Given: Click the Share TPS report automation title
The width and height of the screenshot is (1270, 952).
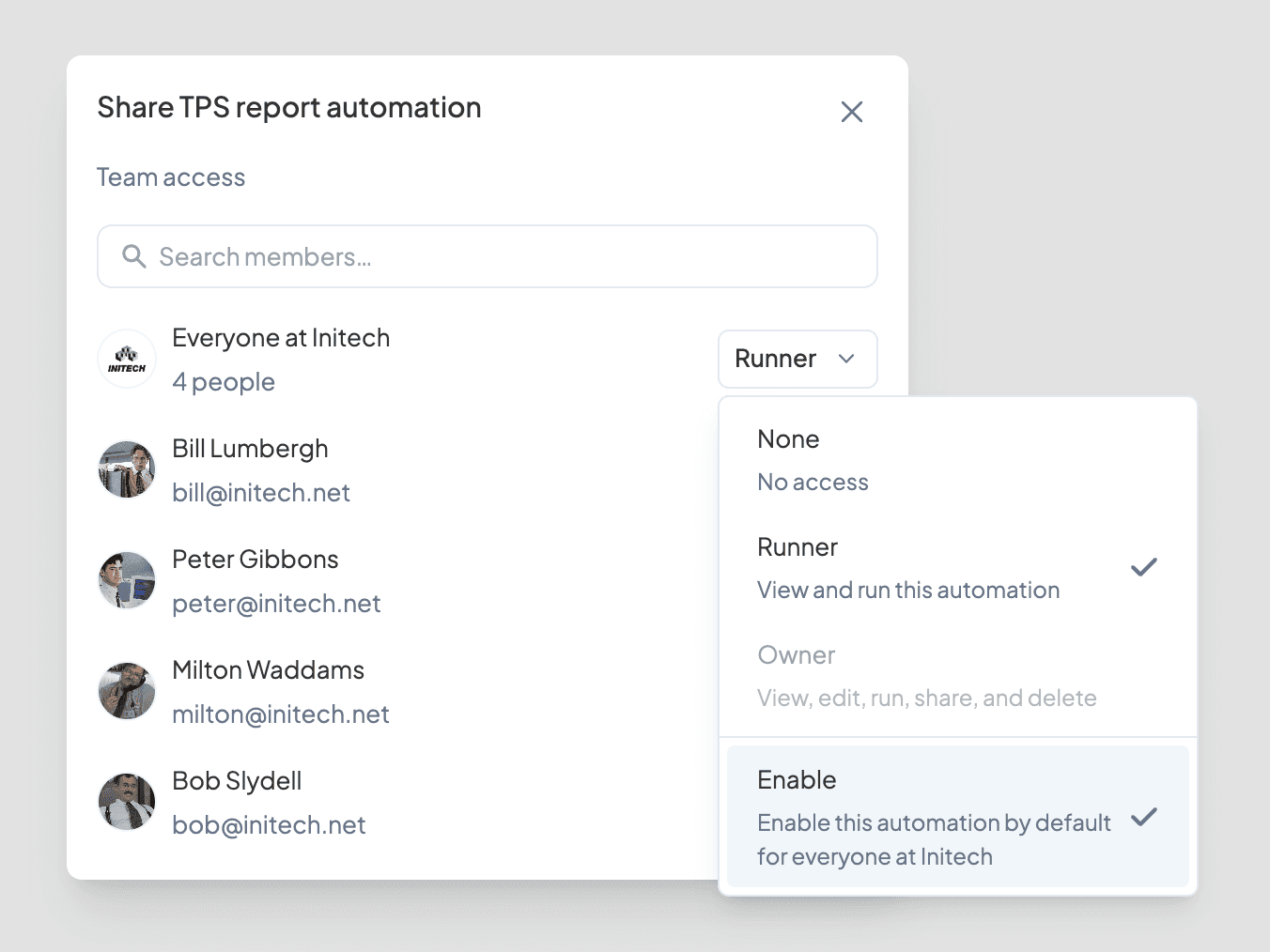Looking at the screenshot, I should coord(289,108).
